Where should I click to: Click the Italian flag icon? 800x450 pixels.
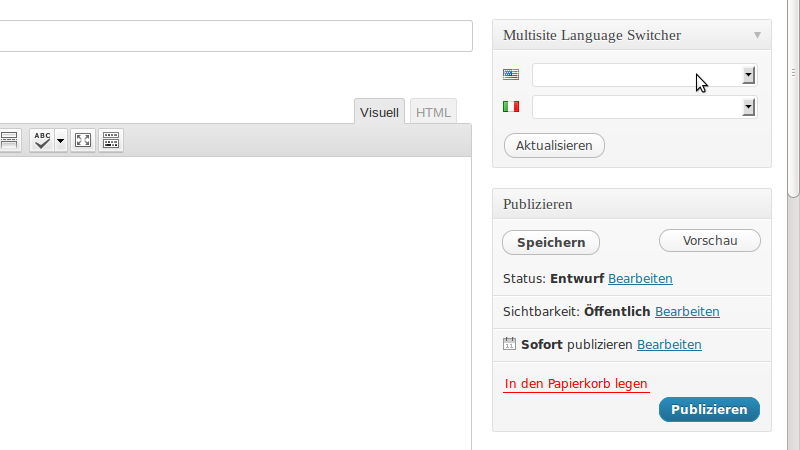pyautogui.click(x=511, y=107)
